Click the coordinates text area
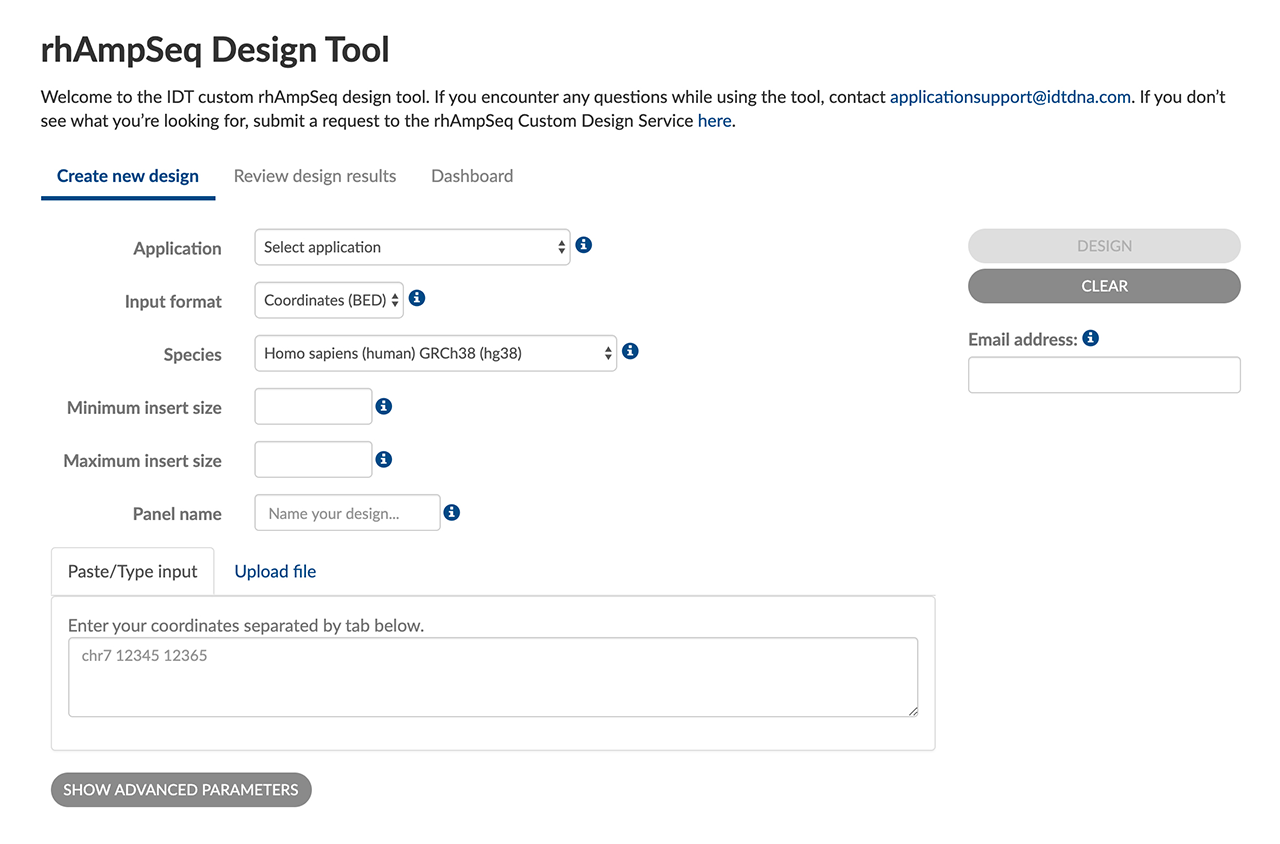The height and width of the screenshot is (844, 1280). pyautogui.click(x=493, y=677)
